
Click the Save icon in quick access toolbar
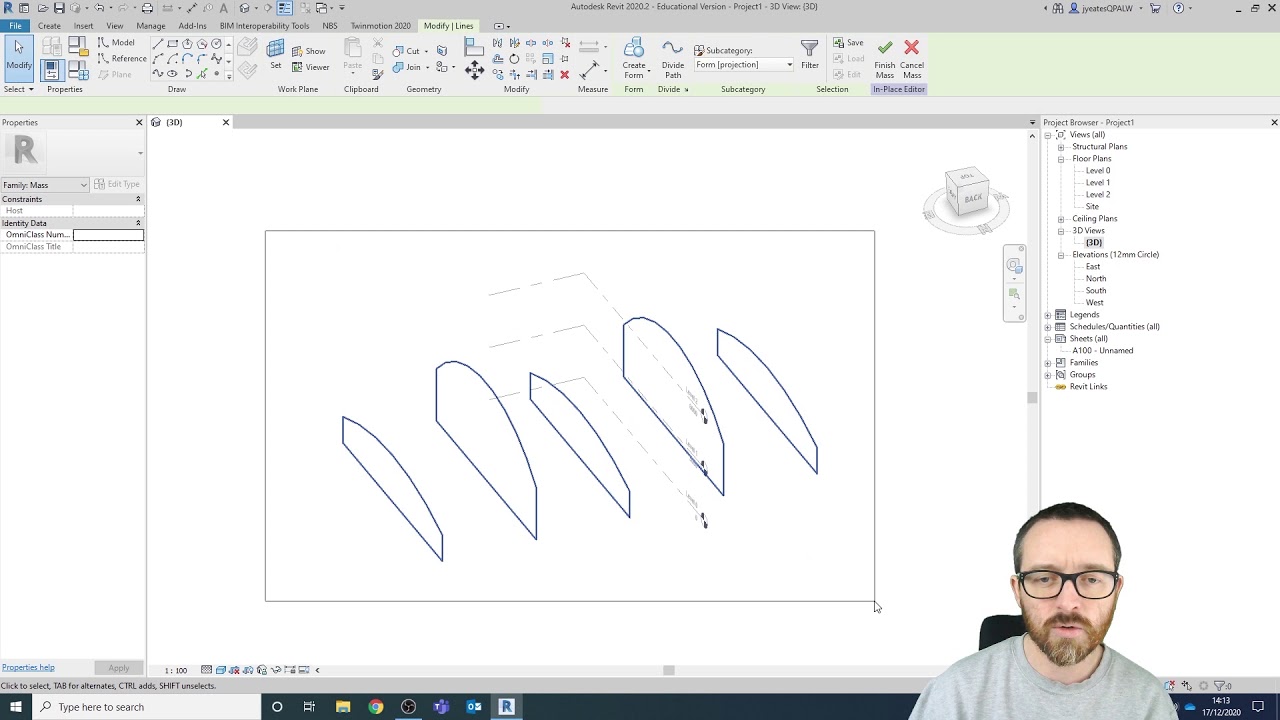pyautogui.click(x=59, y=8)
